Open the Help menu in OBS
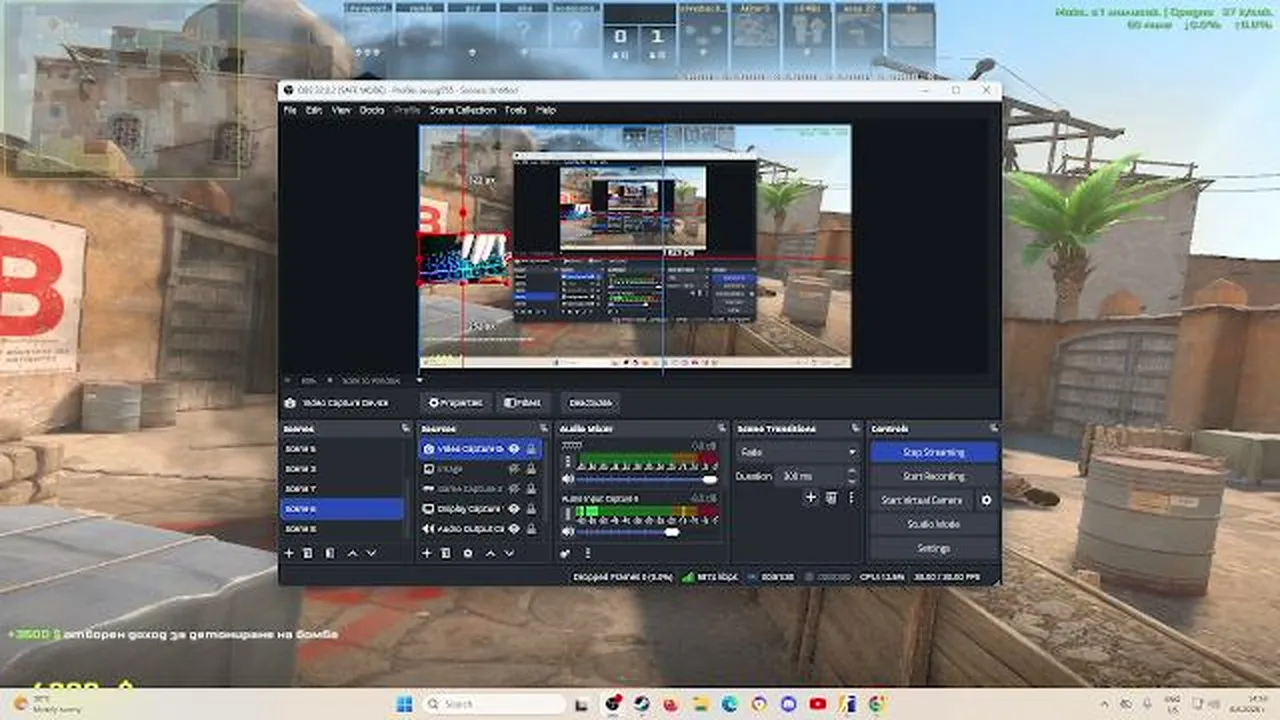This screenshot has height=720, width=1280. click(x=546, y=110)
